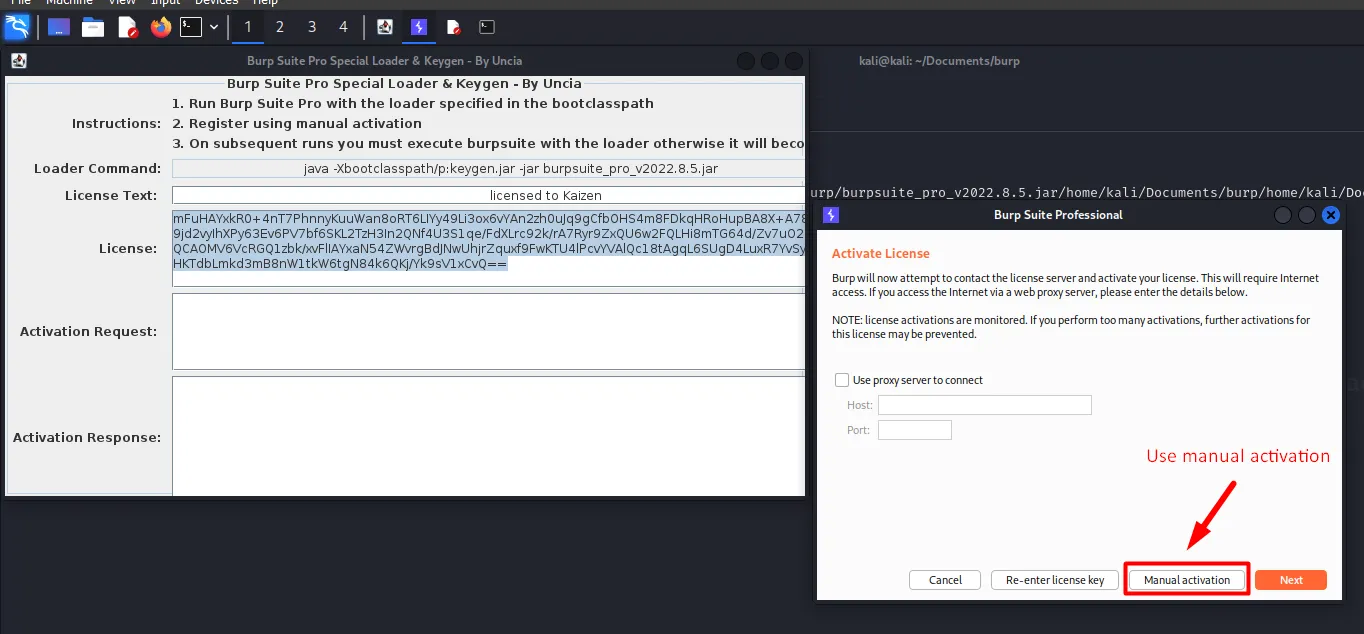
Task: Open the Burp Suite Professional dialog's title icon menu
Action: (x=830, y=215)
